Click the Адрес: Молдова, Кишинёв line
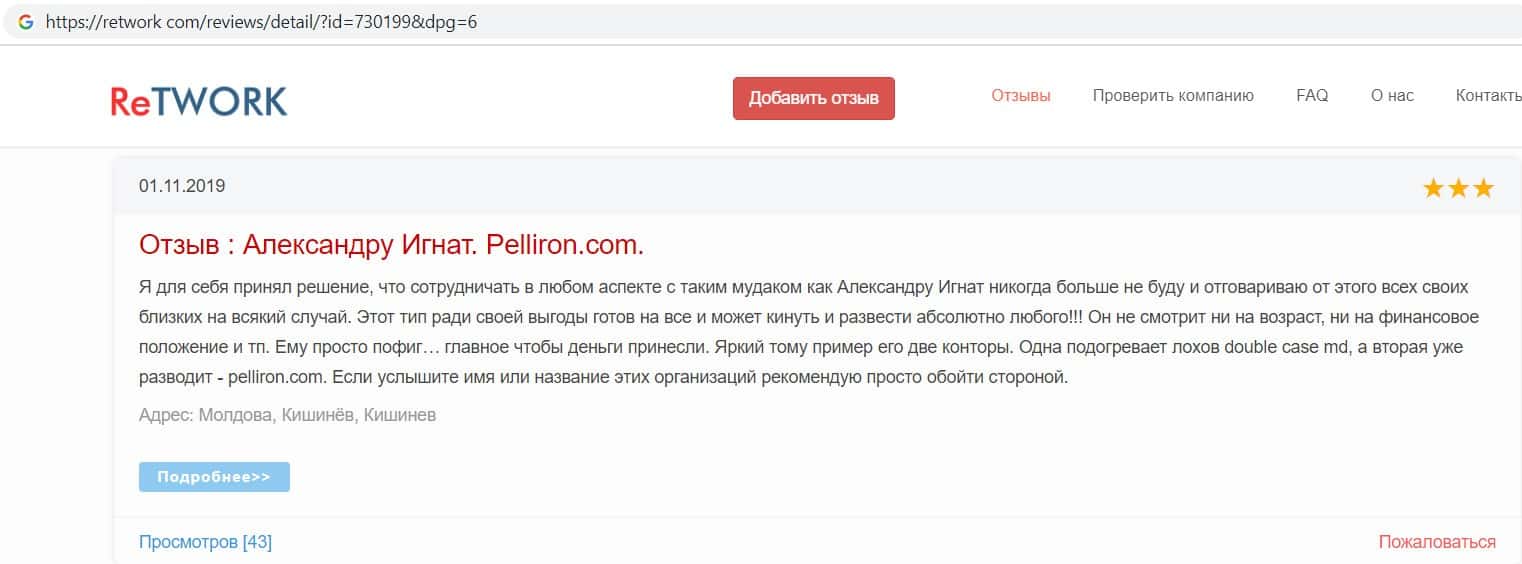Viewport: 1522px width, 564px height. (x=287, y=415)
